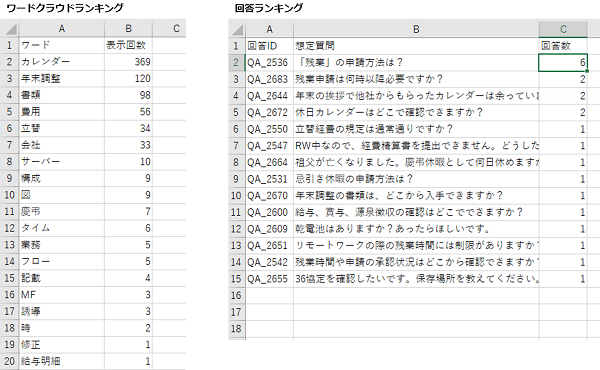Click the ワード header cell
Viewport: 600px width, 370px height.
(62, 45)
